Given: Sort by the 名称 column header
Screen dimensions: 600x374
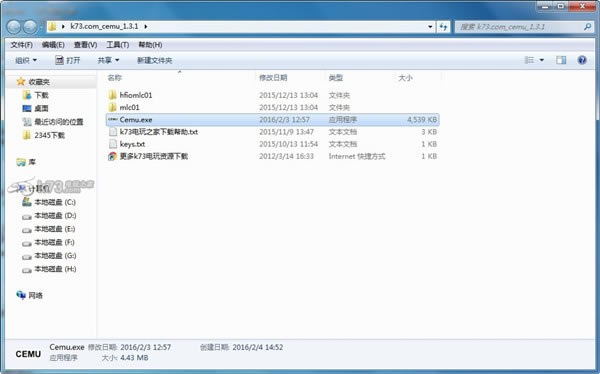Looking at the screenshot, I should [114, 78].
